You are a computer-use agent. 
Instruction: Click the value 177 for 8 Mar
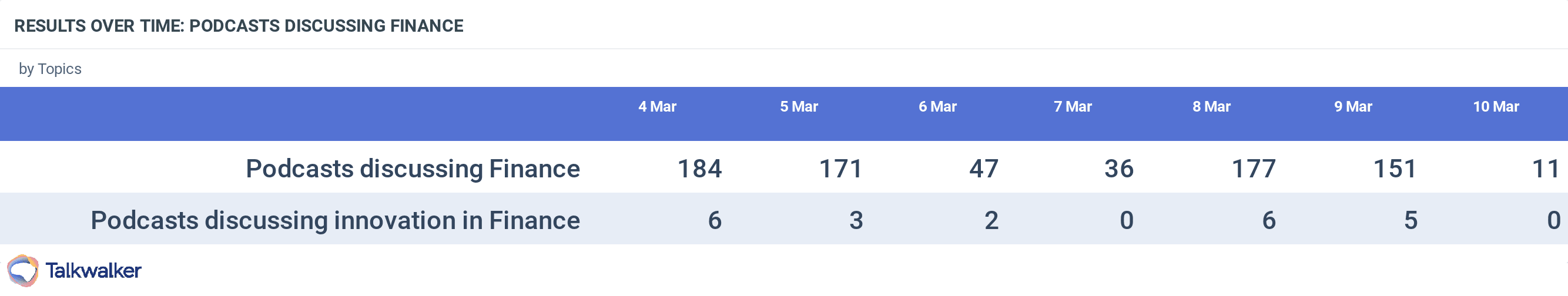tap(1254, 169)
